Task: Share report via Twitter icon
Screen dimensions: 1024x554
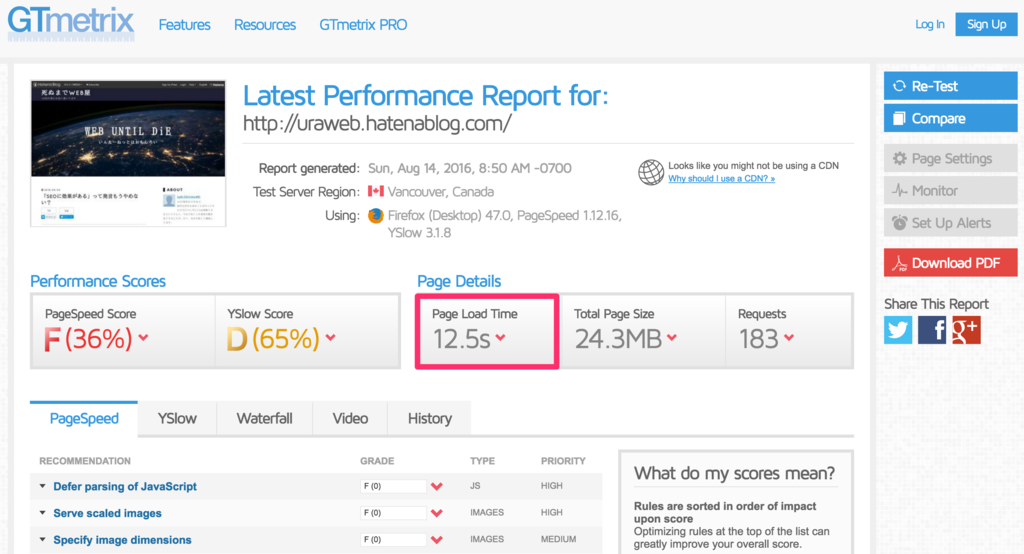Action: 898,330
